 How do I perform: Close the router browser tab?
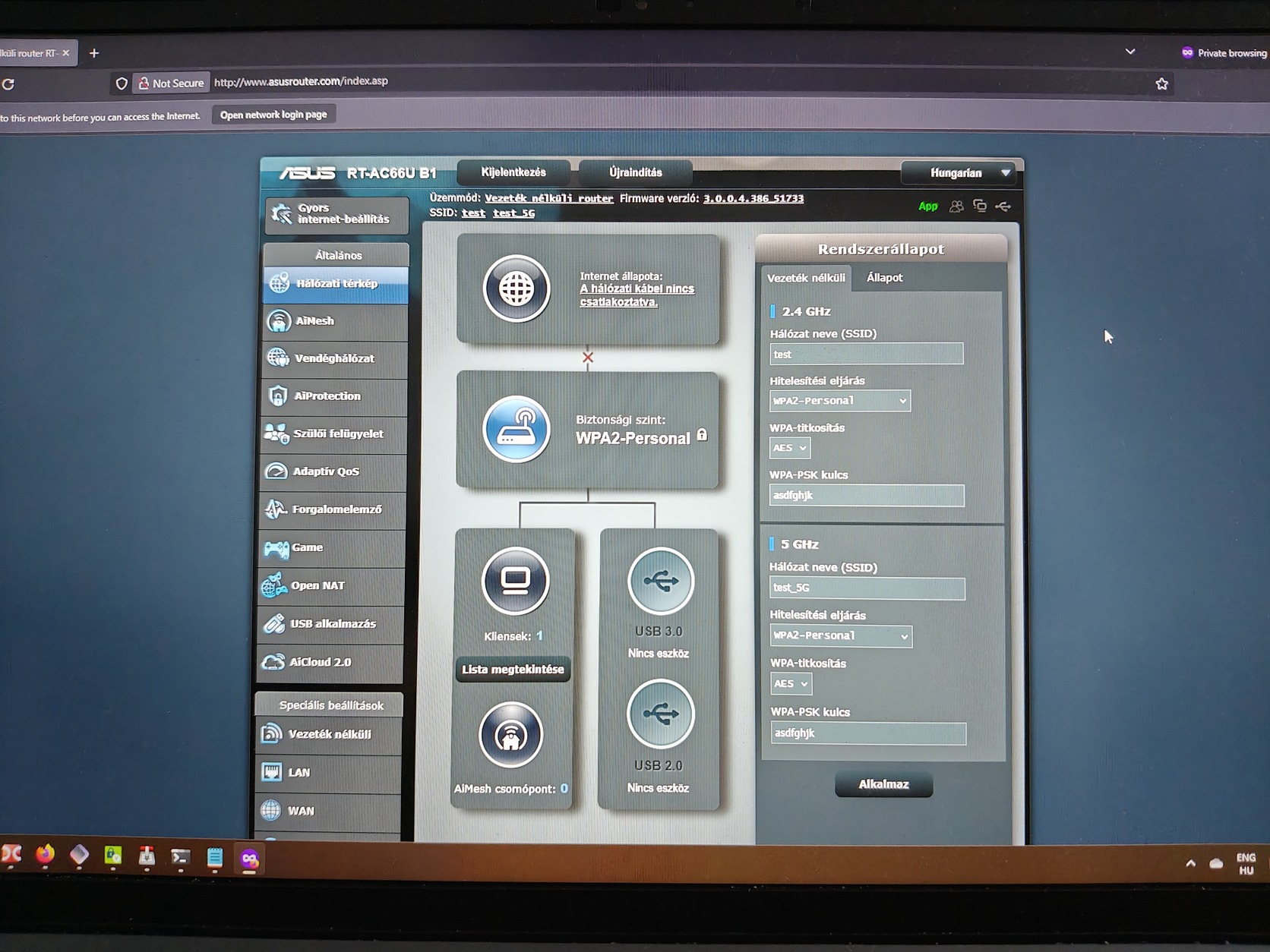coord(66,53)
